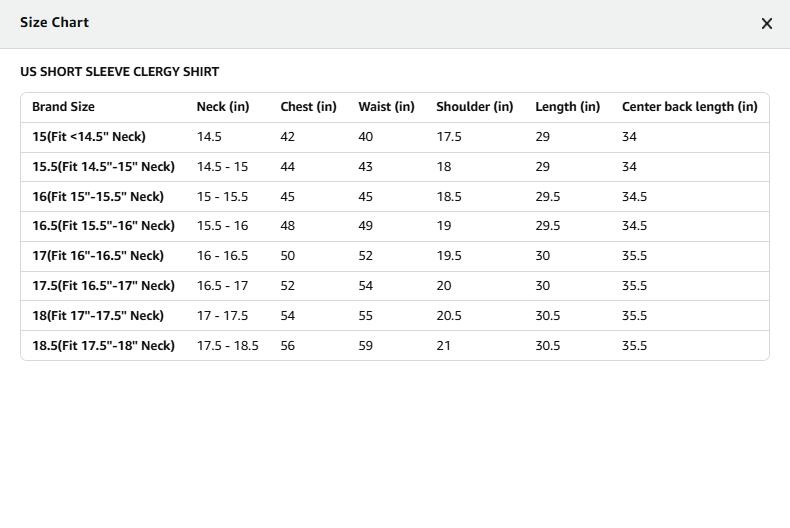
Task: Click the Waist (in) column header
Action: [386, 107]
